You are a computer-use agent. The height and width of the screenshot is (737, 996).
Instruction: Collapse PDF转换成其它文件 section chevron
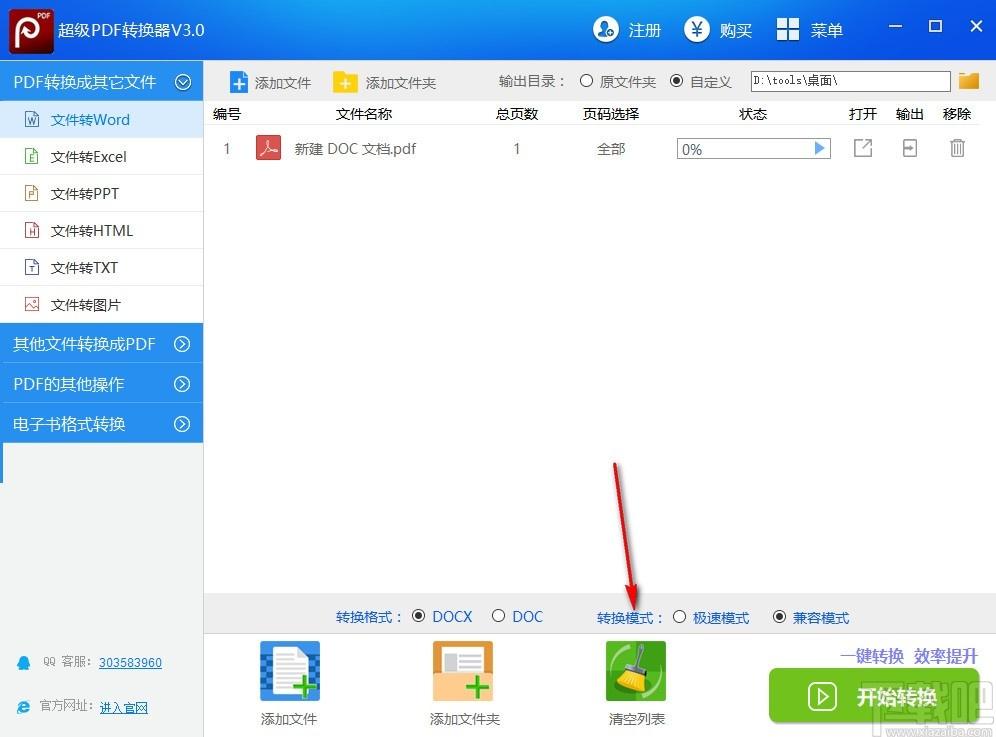(183, 82)
